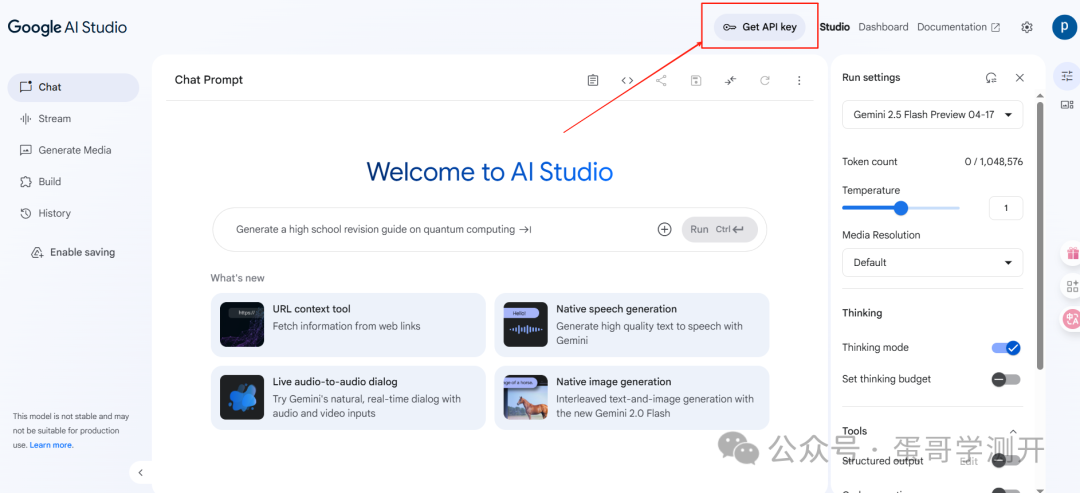Click Enable saving
Viewport: 1080px width, 493px height.
pyautogui.click(x=73, y=253)
